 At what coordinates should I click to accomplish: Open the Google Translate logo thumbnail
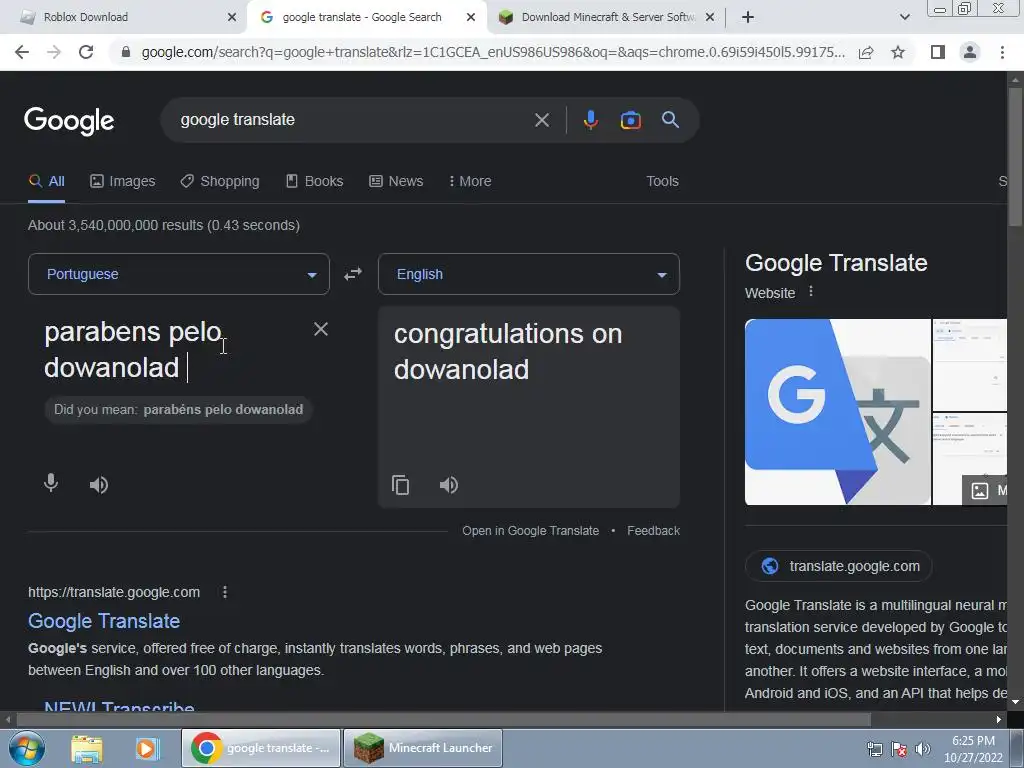point(837,412)
